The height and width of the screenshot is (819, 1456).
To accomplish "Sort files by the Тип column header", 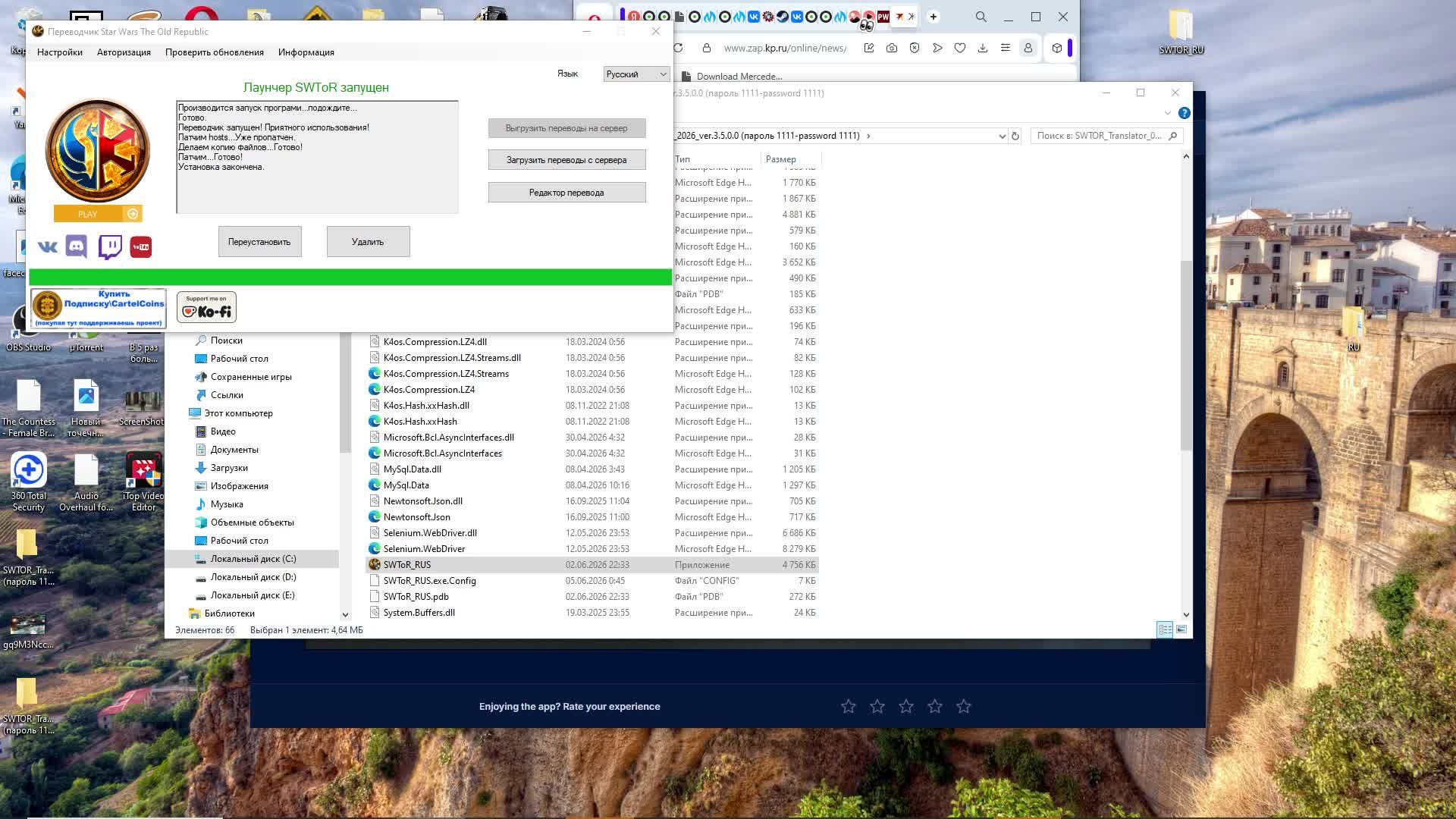I will tap(715, 159).
